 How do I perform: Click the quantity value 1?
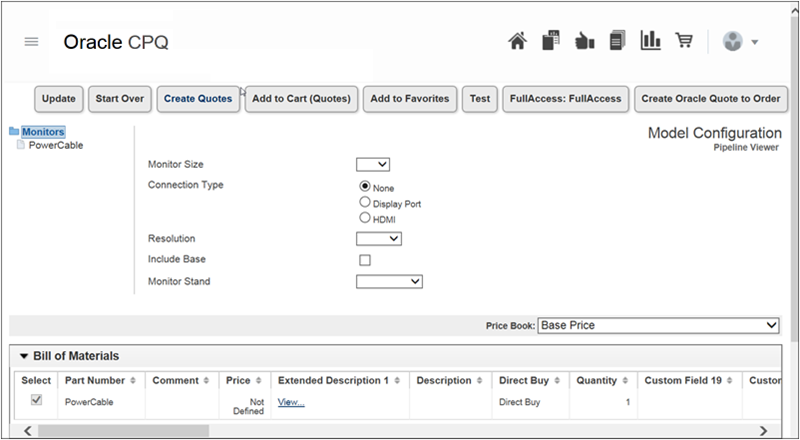click(x=628, y=402)
